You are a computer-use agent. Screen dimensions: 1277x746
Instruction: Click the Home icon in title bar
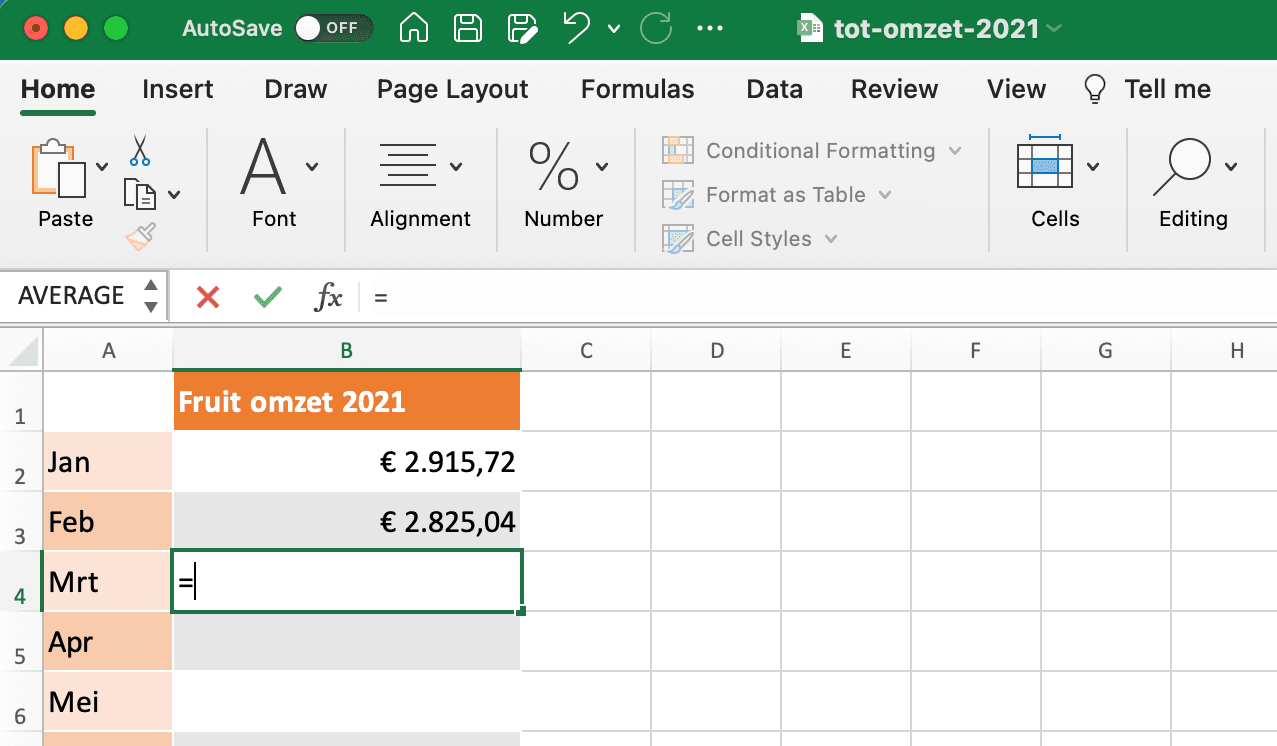tap(414, 28)
